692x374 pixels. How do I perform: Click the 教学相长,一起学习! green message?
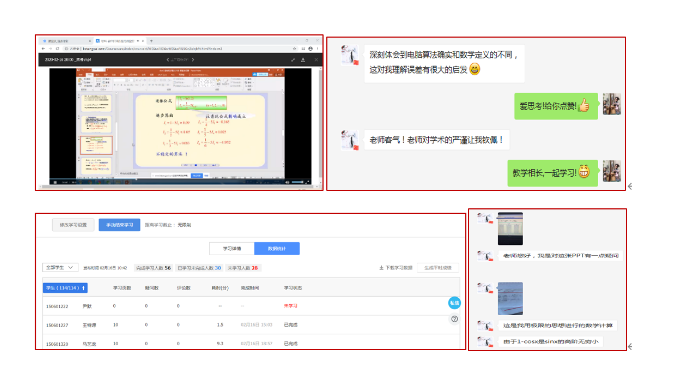(553, 173)
